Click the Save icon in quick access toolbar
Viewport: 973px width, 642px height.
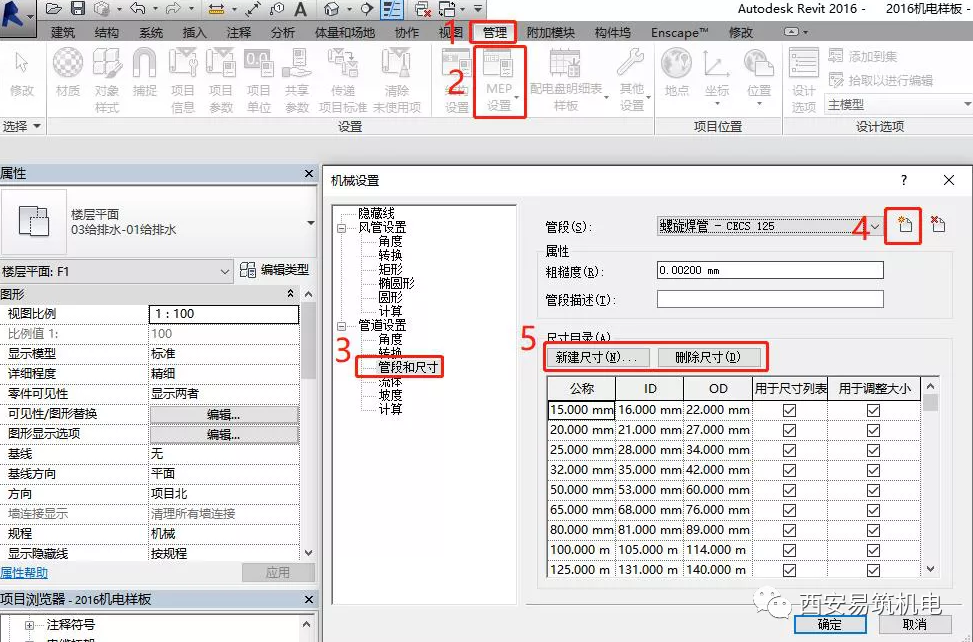tap(78, 9)
